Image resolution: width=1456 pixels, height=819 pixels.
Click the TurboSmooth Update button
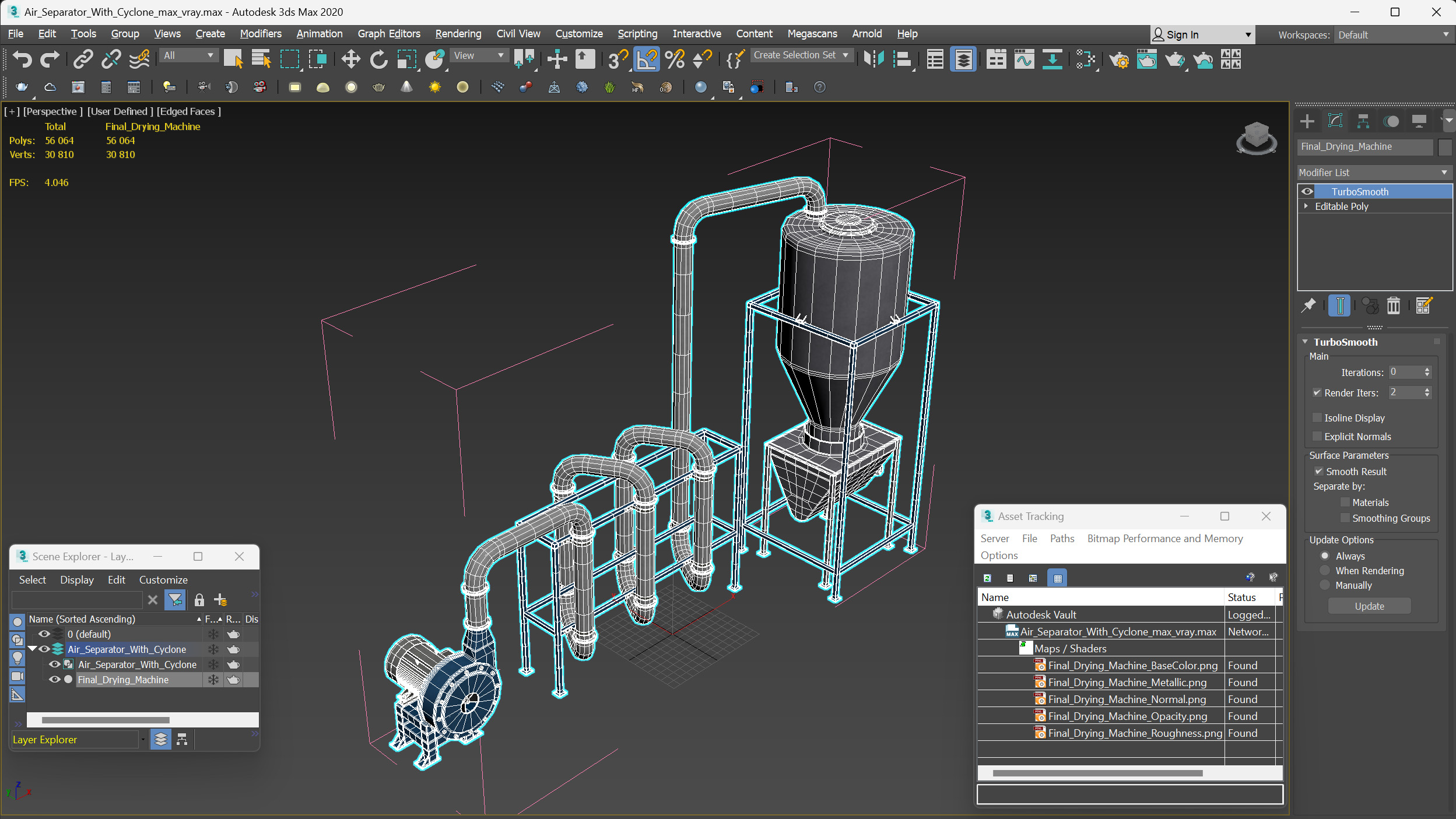click(x=1369, y=606)
